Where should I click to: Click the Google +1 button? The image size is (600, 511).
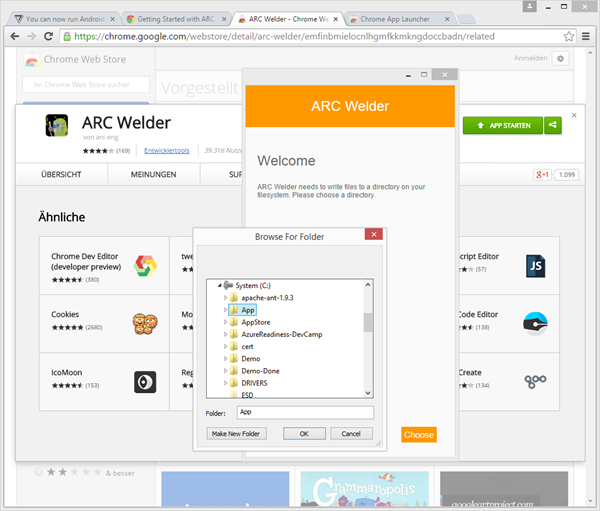pyautogui.click(x=542, y=175)
